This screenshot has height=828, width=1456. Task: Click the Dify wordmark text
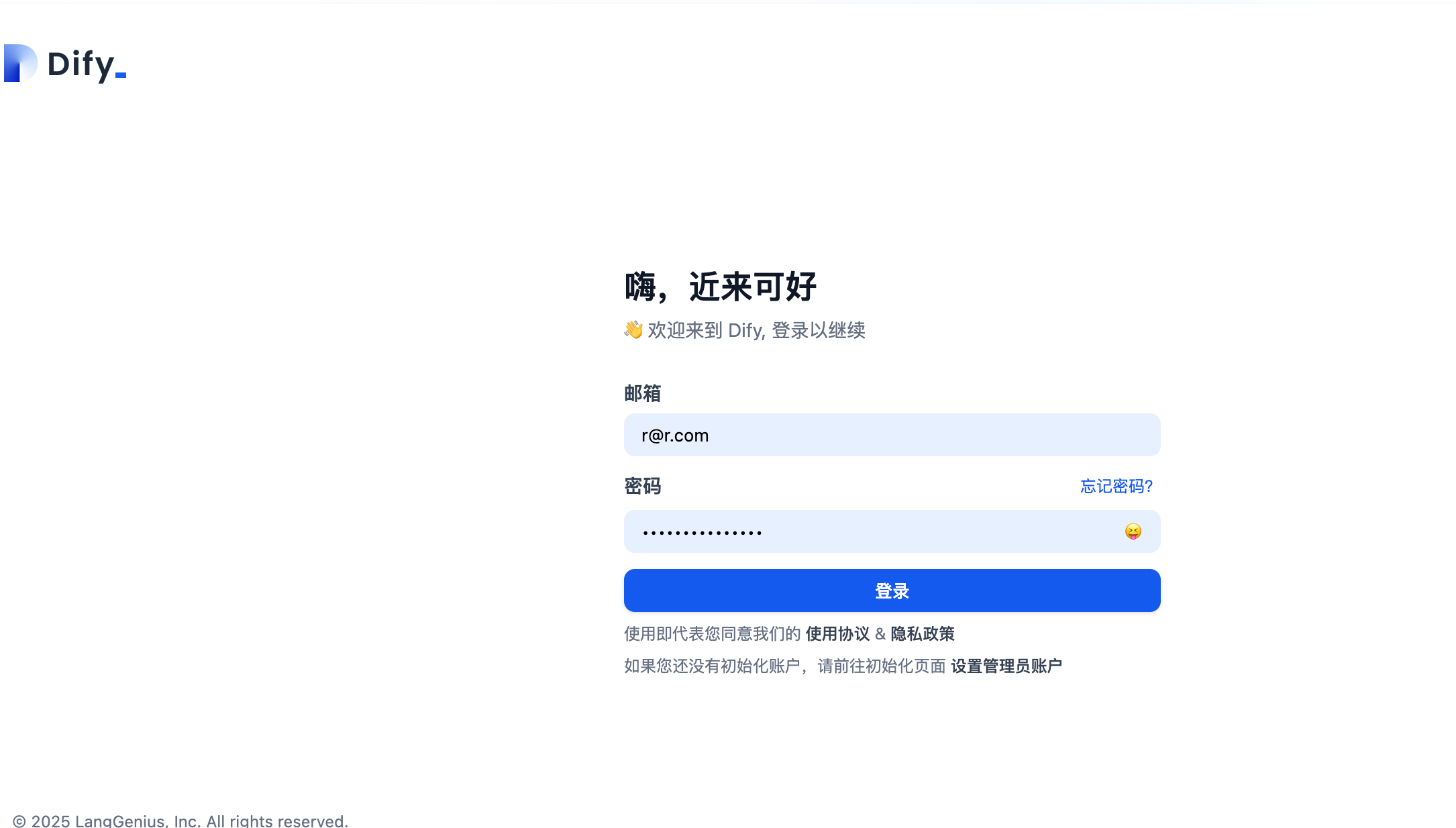click(x=81, y=64)
